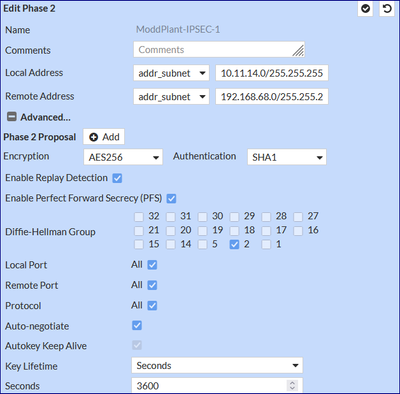Check Diffie-Hellman Group 30
Screen dimensions: 400x394
[202, 217]
